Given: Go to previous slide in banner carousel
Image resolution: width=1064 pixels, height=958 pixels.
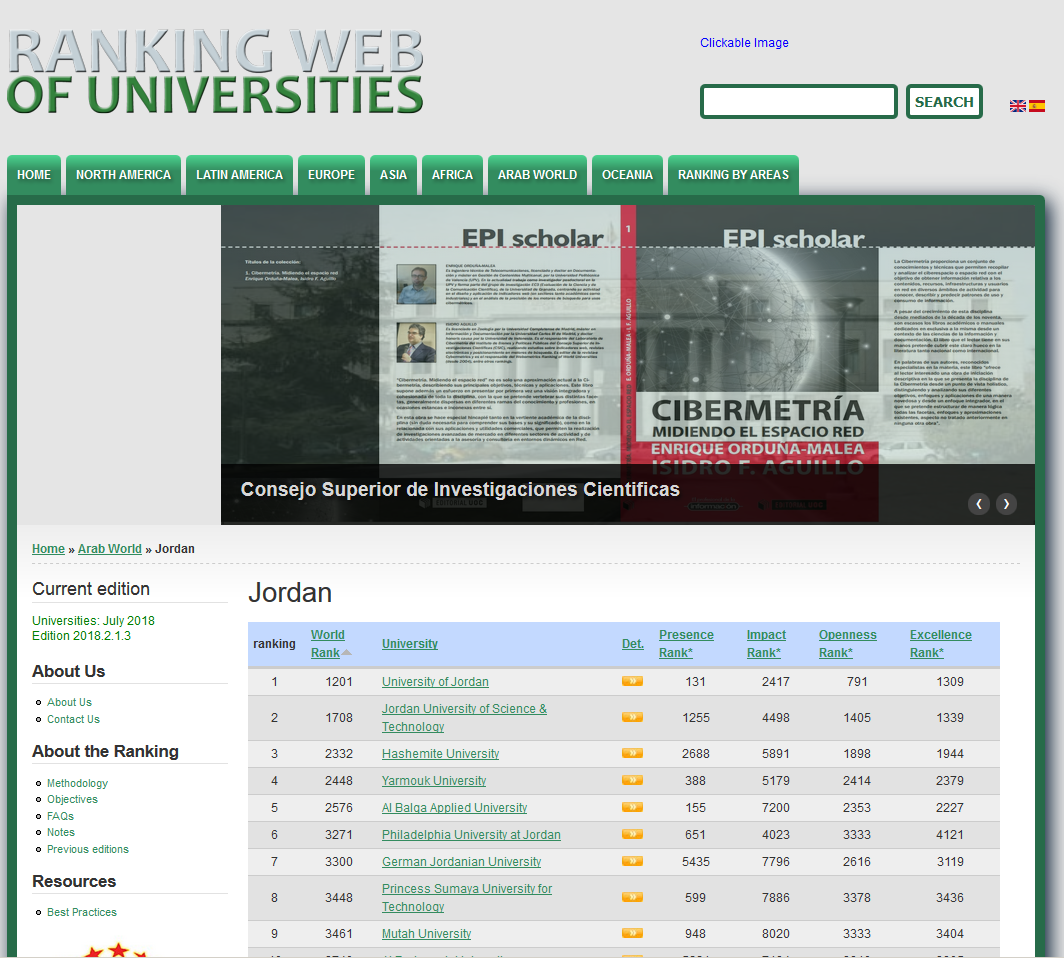Looking at the screenshot, I should (x=979, y=503).
